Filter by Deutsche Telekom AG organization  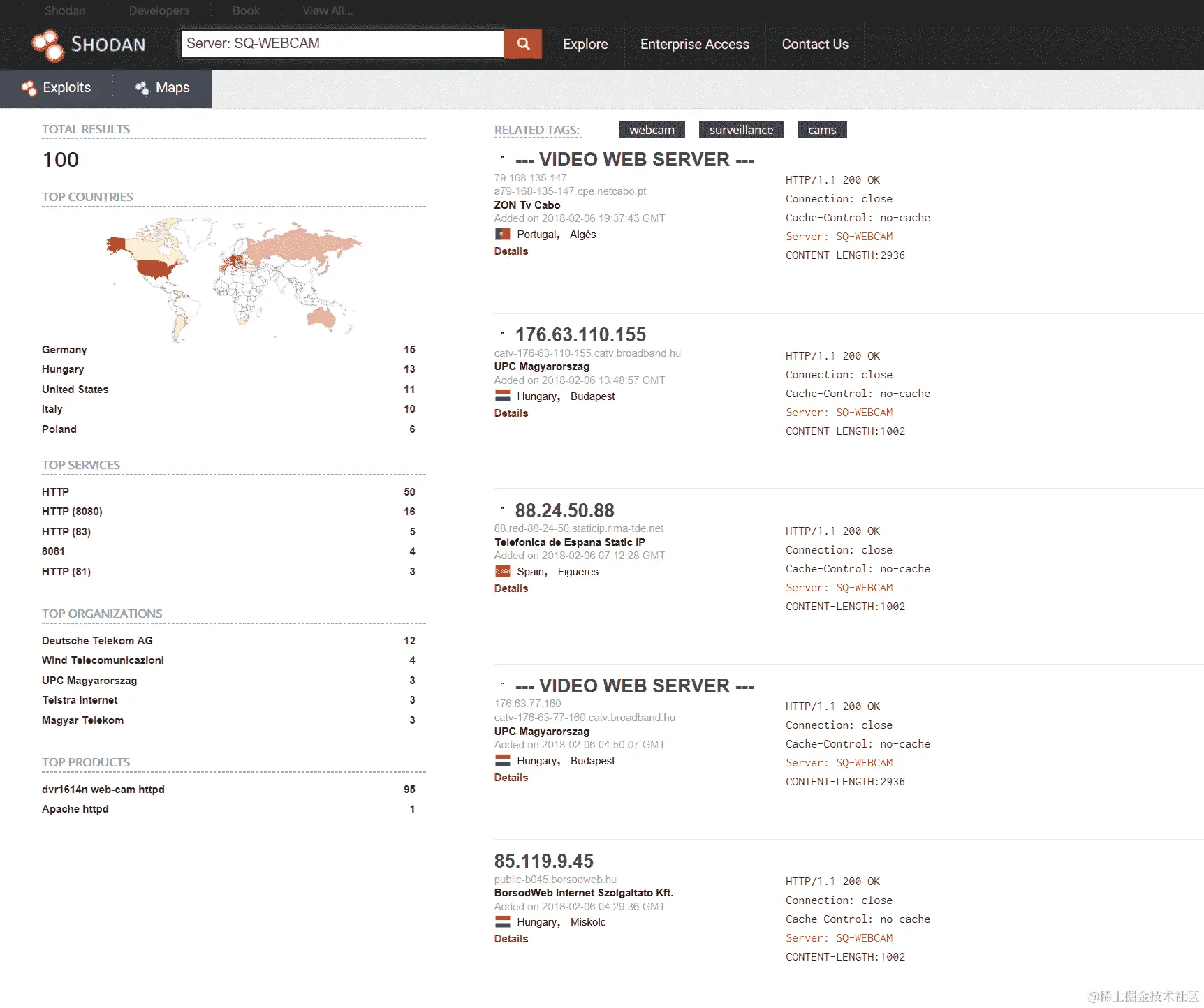[x=97, y=641]
